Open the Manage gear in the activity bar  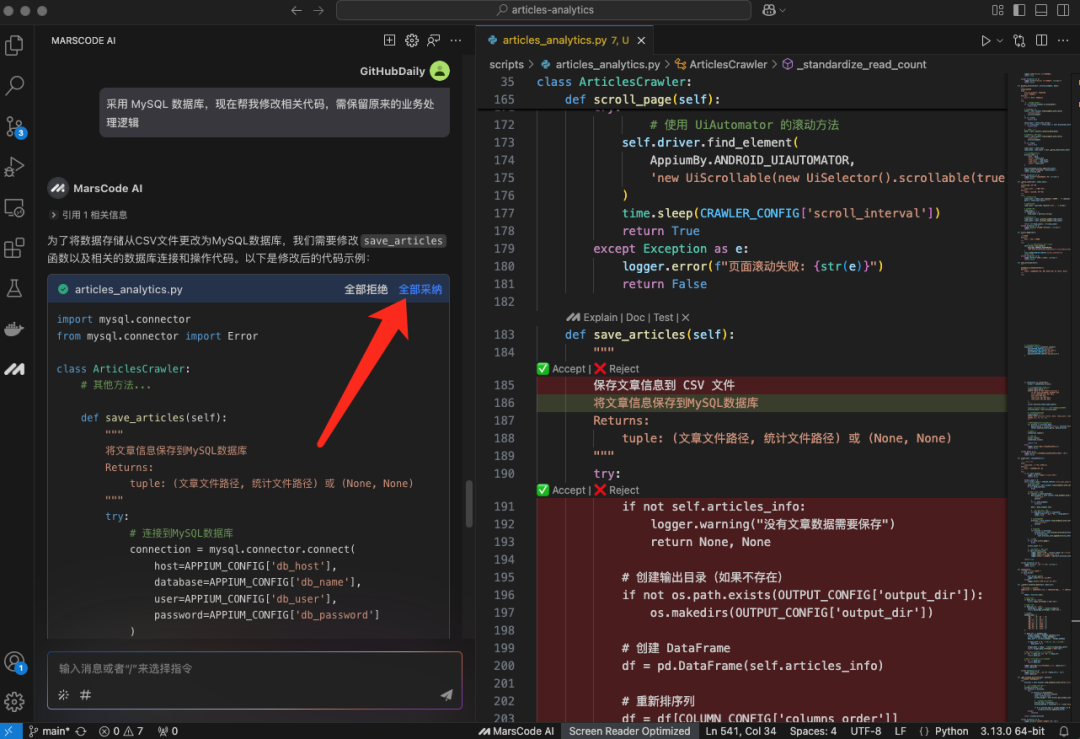pos(14,701)
